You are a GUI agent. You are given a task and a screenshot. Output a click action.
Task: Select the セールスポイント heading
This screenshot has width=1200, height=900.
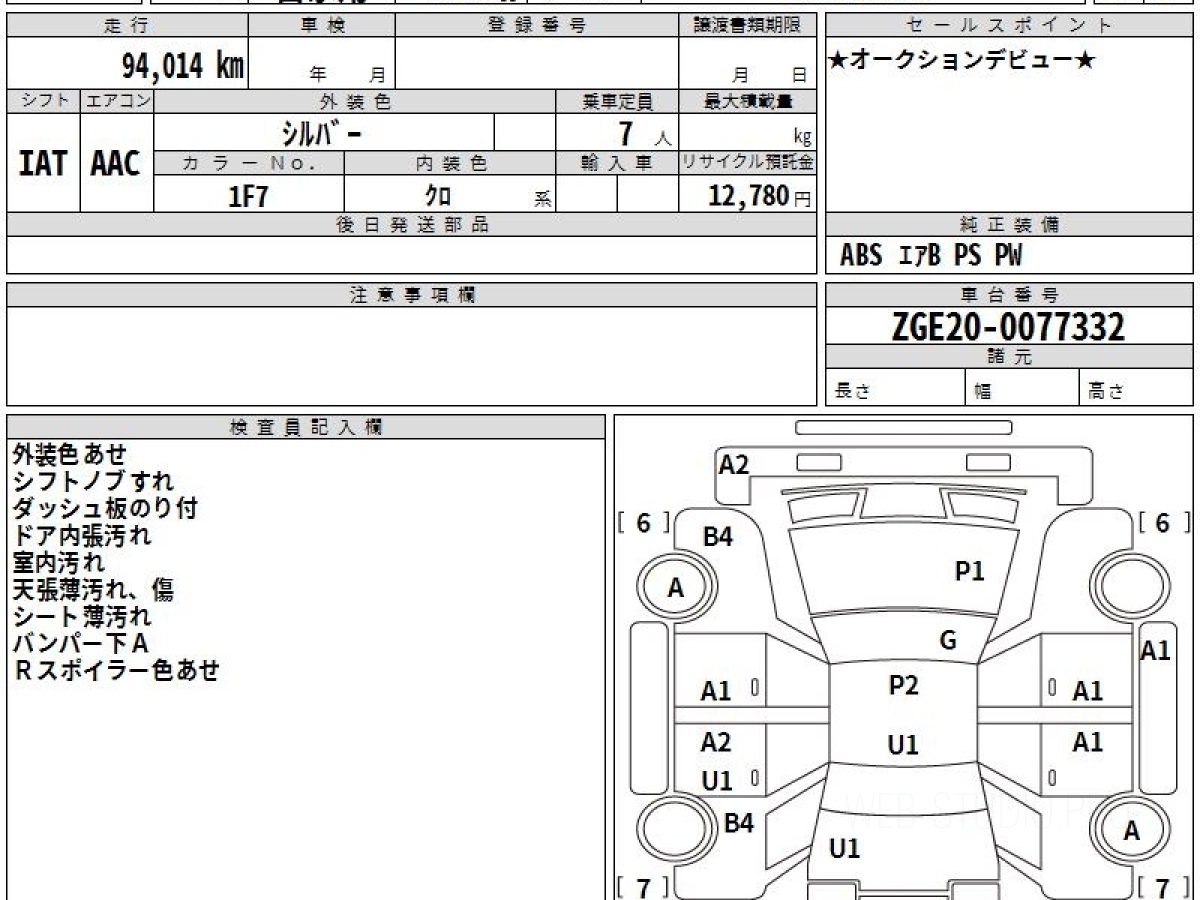tap(1009, 26)
